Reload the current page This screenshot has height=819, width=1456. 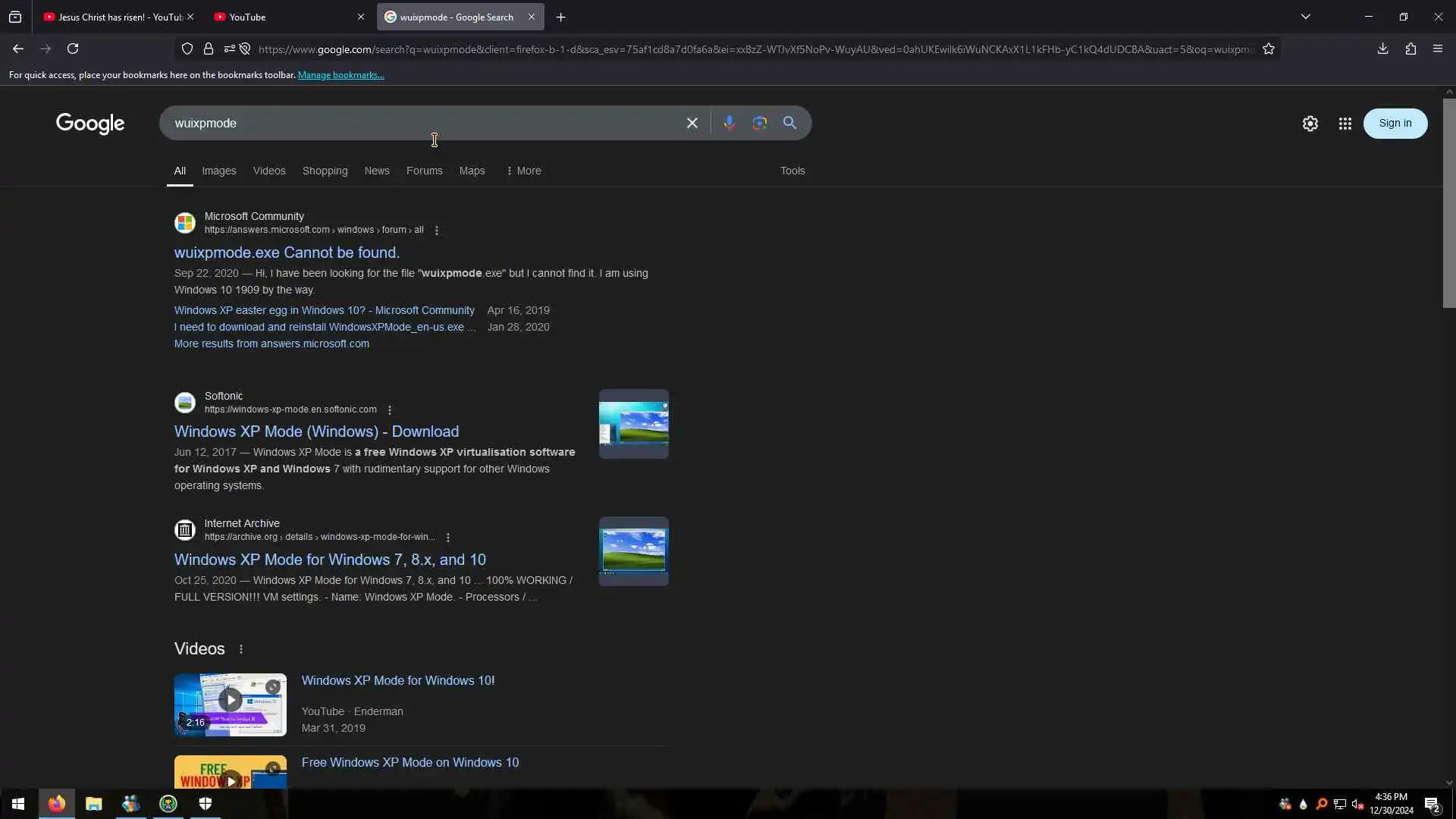73,49
